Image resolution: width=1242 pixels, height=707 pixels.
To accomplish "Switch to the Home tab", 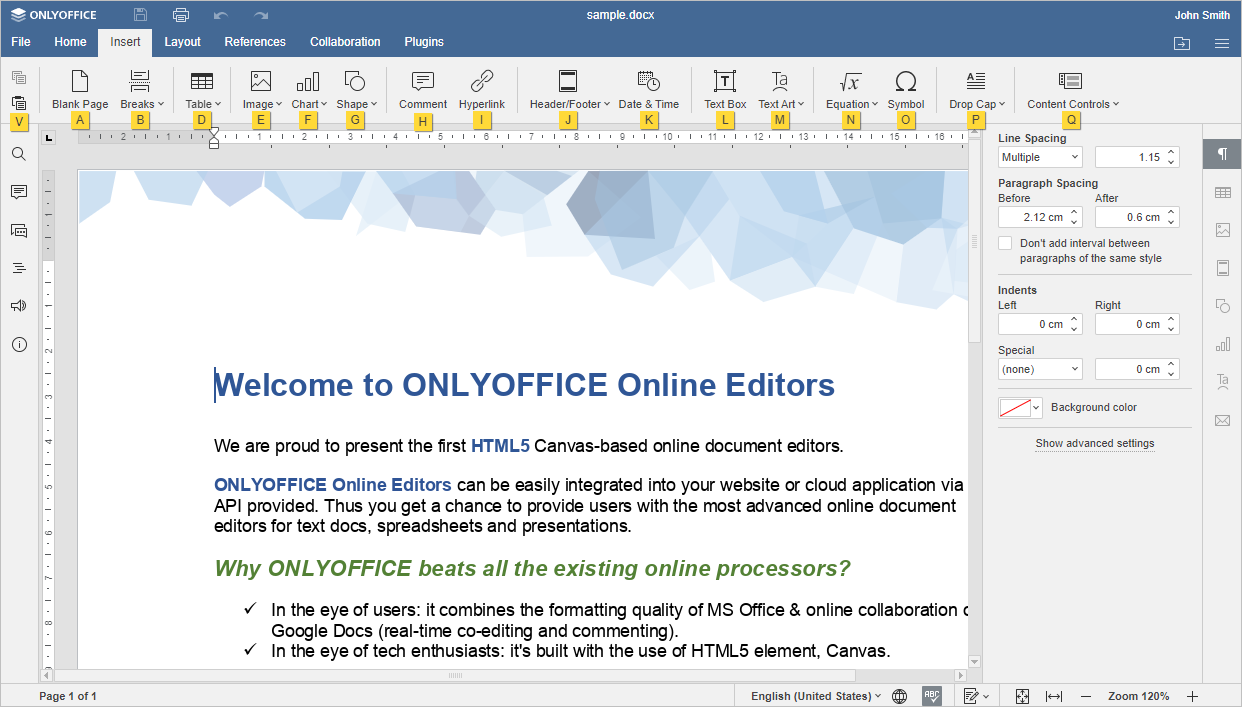I will point(70,42).
